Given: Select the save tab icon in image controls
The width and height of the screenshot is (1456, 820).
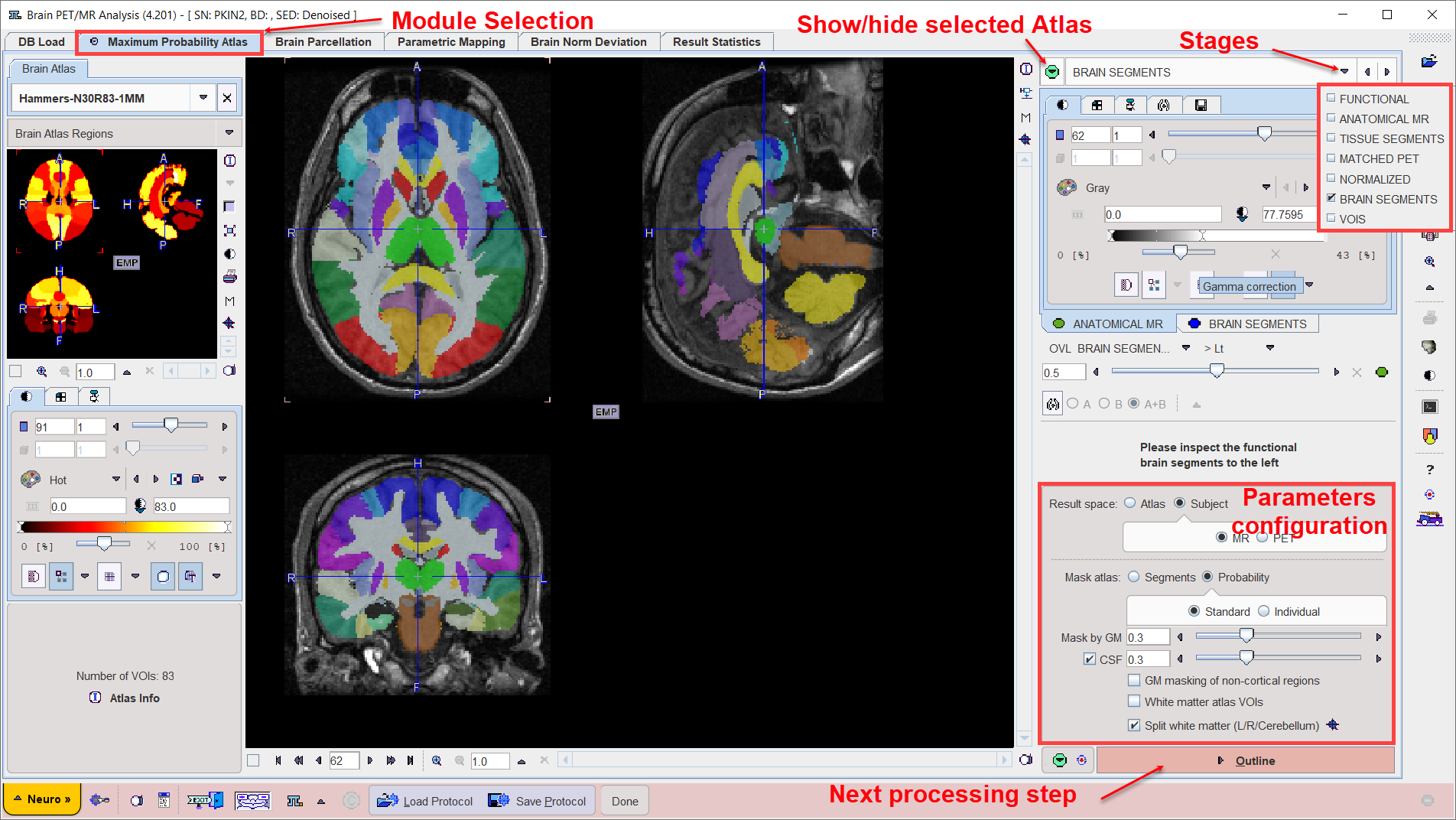Looking at the screenshot, I should click(1201, 105).
